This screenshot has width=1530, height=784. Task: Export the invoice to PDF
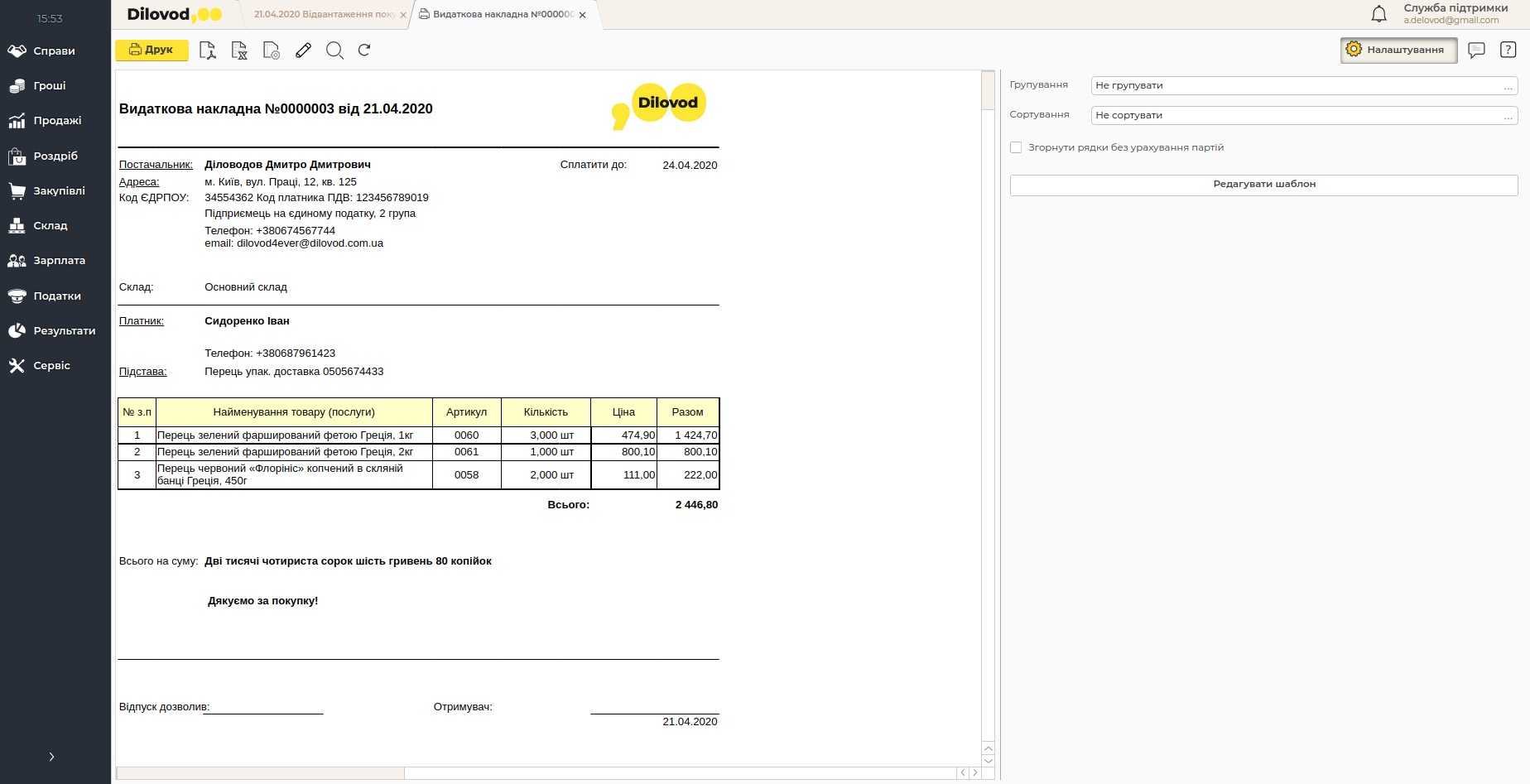pyautogui.click(x=208, y=51)
